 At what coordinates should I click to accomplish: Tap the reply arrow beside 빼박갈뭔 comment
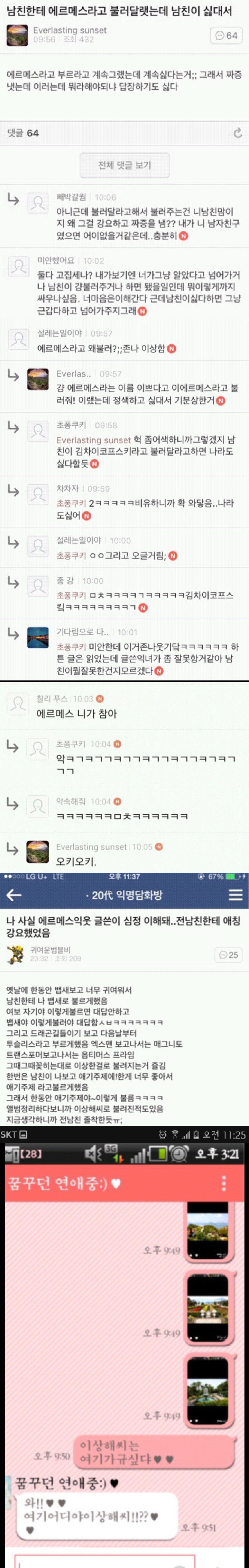coord(13,199)
